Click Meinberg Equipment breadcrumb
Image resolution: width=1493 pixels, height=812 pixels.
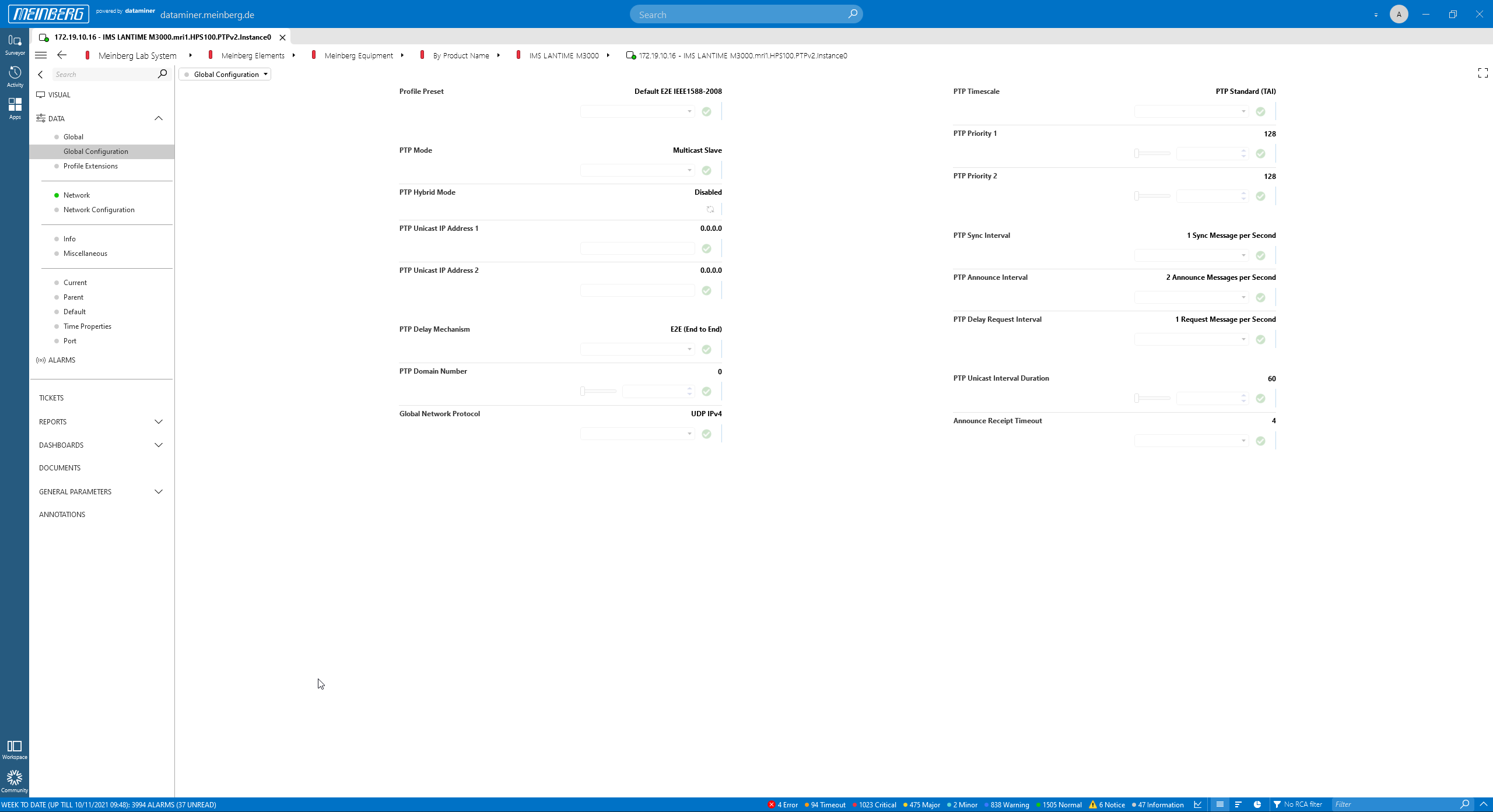(359, 55)
